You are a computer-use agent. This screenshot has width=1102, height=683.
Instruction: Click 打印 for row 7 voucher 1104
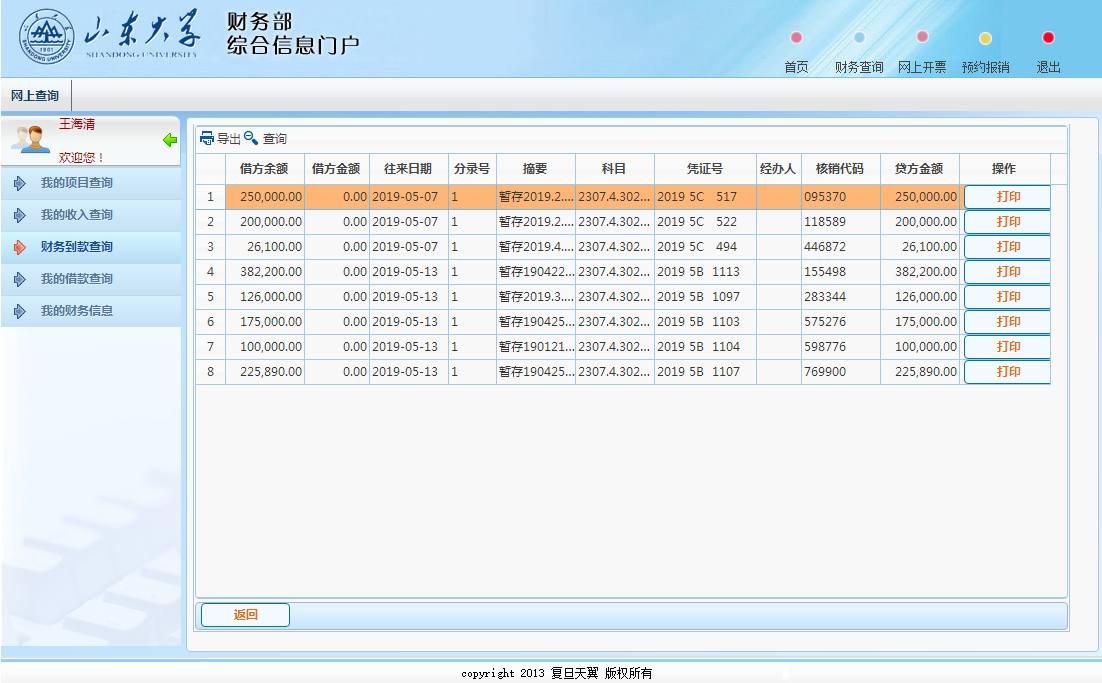tap(1007, 346)
